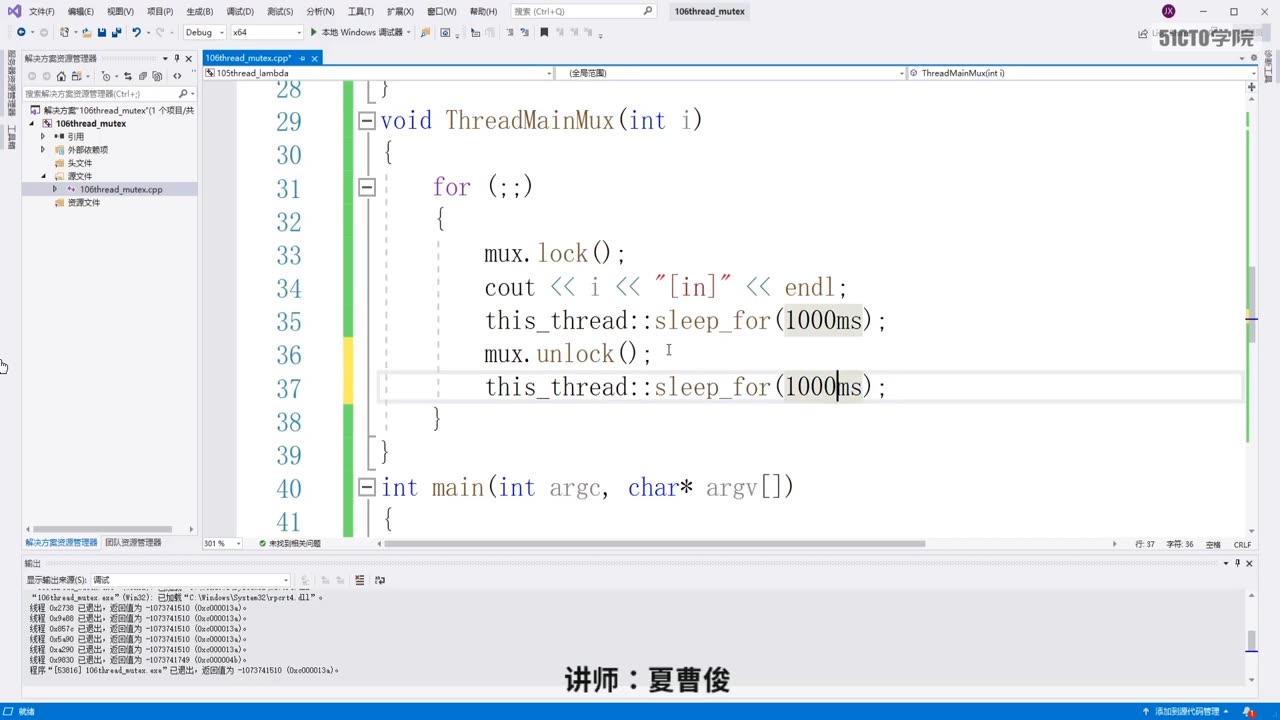Open the ThreadMainMux(int i) member dropdown
This screenshot has height=720, width=1280.
pyautogui.click(x=1082, y=73)
